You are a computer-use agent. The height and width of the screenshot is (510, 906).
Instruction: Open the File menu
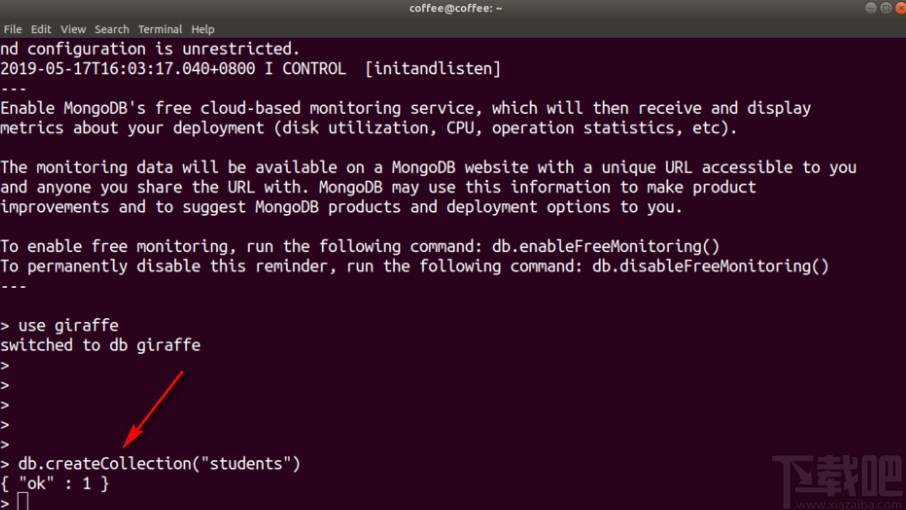12,29
